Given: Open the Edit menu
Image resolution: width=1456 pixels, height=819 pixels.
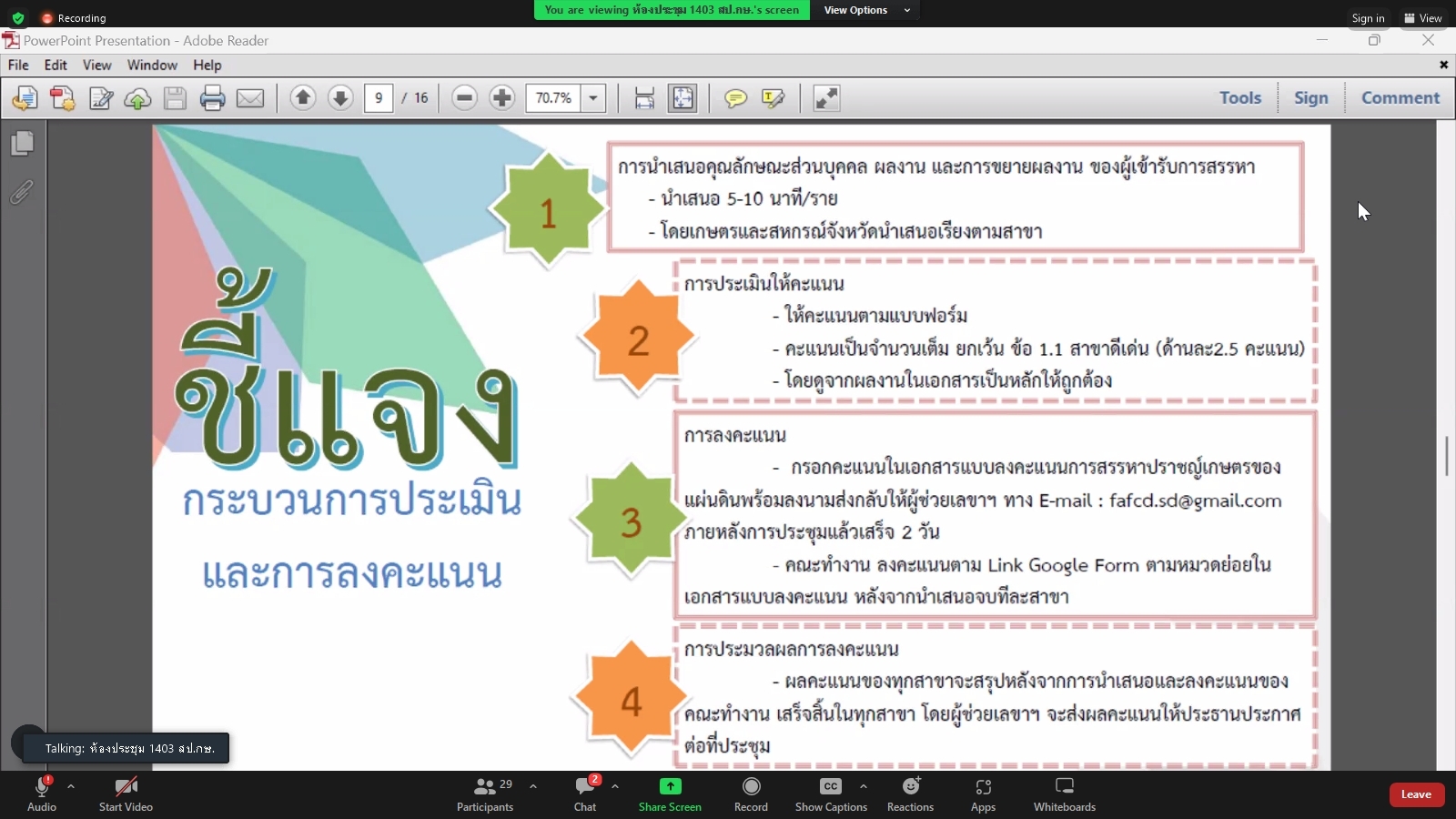Looking at the screenshot, I should (x=56, y=66).
